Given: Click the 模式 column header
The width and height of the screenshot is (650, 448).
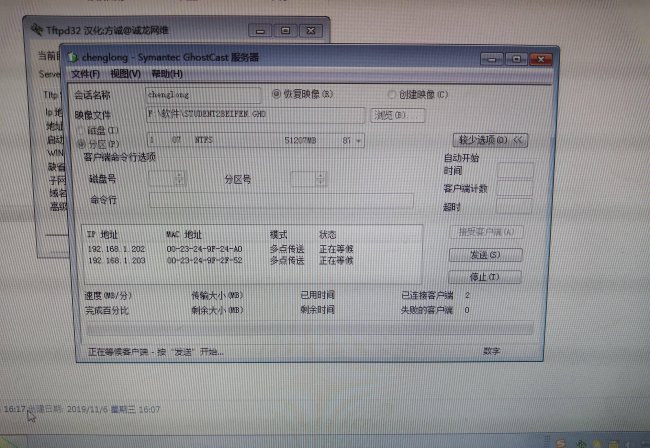Looking at the screenshot, I should 278,235.
